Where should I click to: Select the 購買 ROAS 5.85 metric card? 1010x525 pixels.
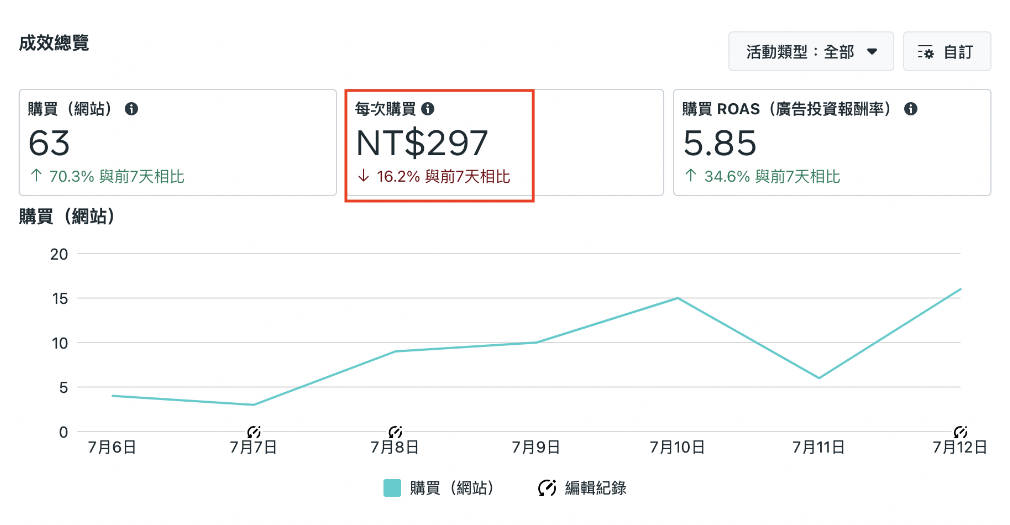click(x=832, y=142)
